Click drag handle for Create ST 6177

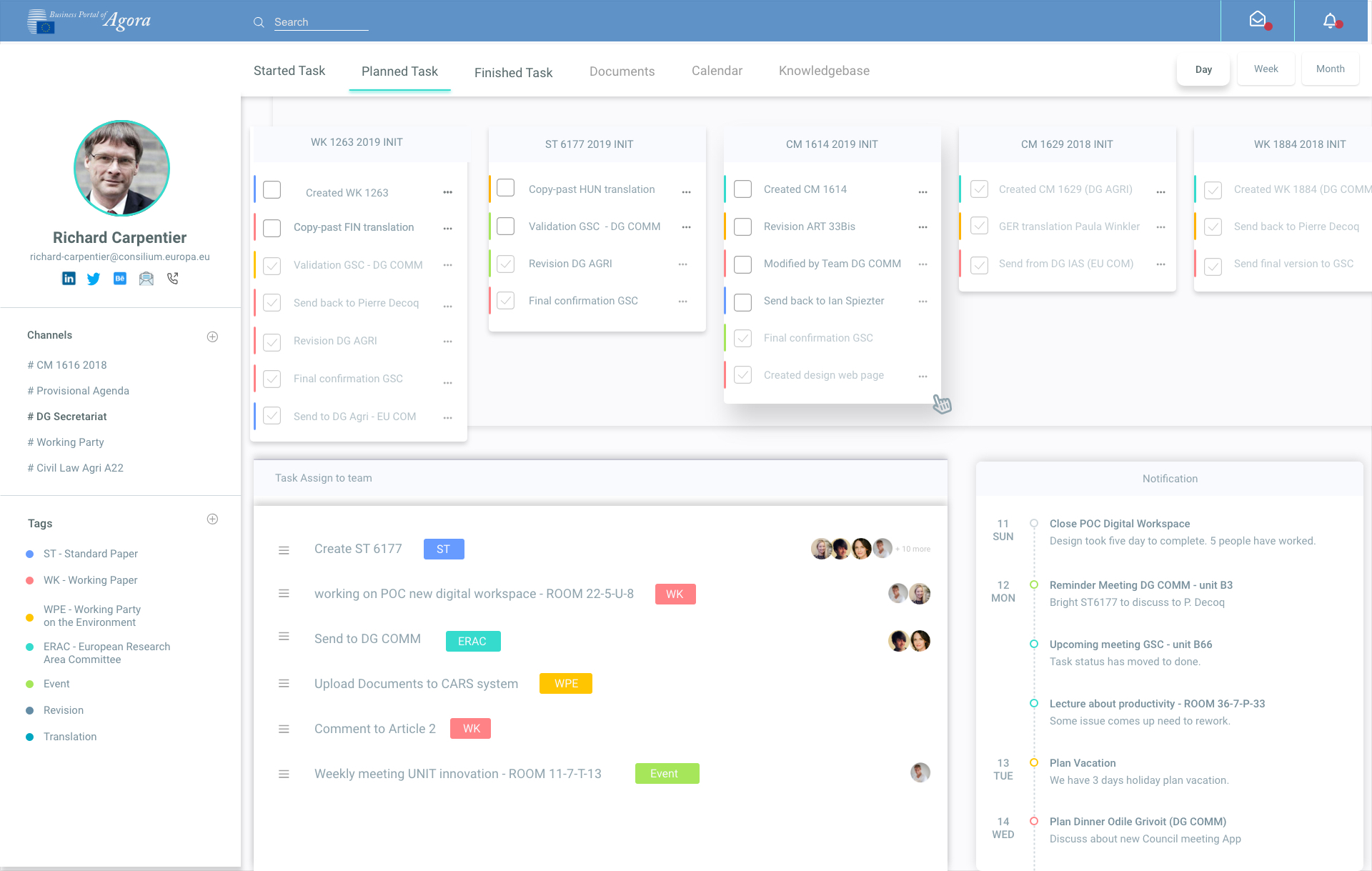pos(284,550)
